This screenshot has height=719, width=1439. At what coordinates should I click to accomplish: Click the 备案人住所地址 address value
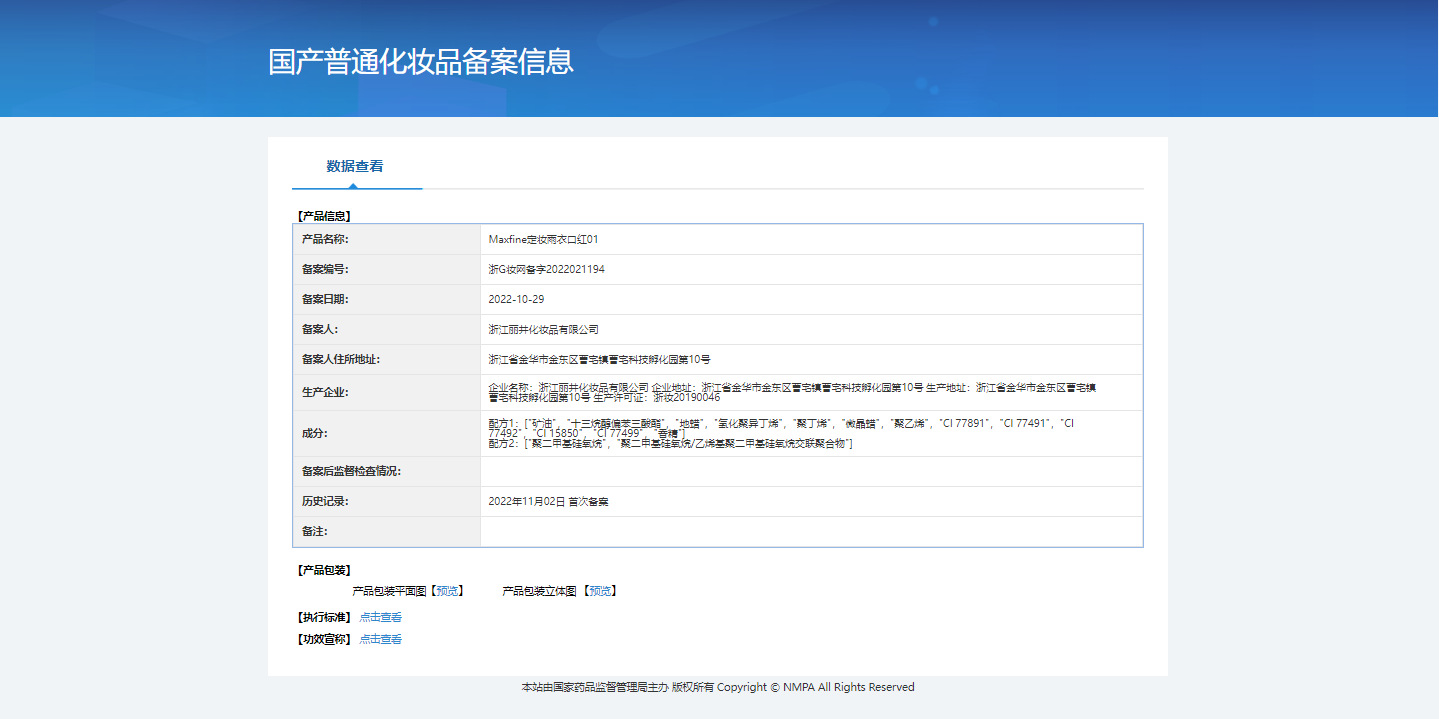(599, 360)
